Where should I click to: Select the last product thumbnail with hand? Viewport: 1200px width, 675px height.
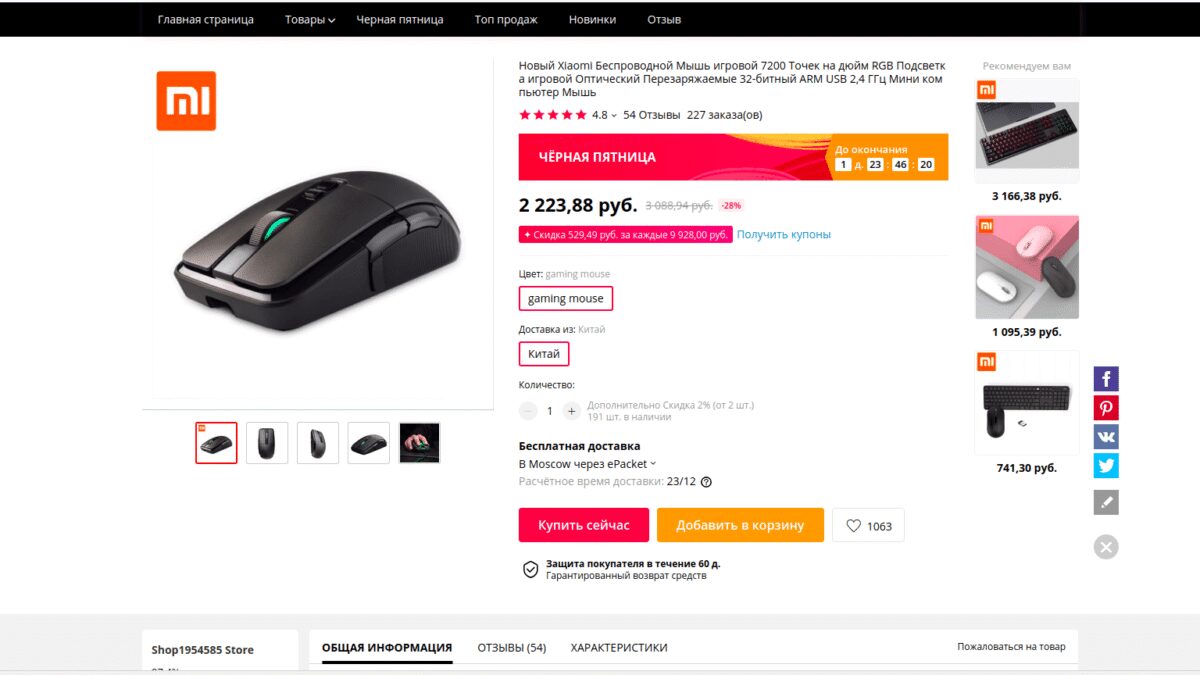coord(419,443)
